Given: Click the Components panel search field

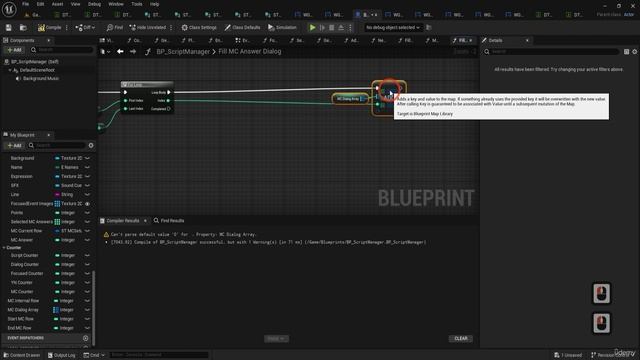Looking at the screenshot, I should [61, 50].
